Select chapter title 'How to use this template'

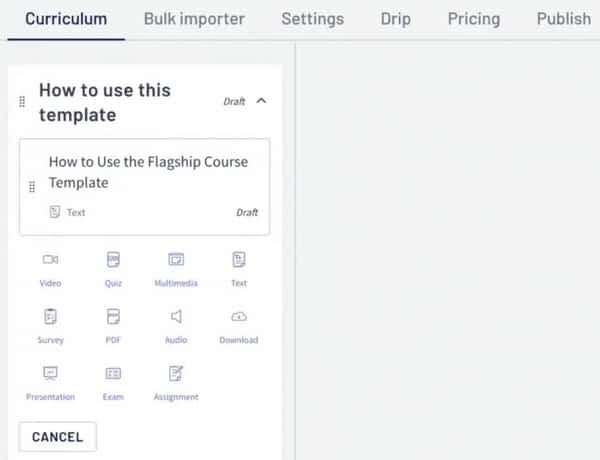tap(105, 102)
